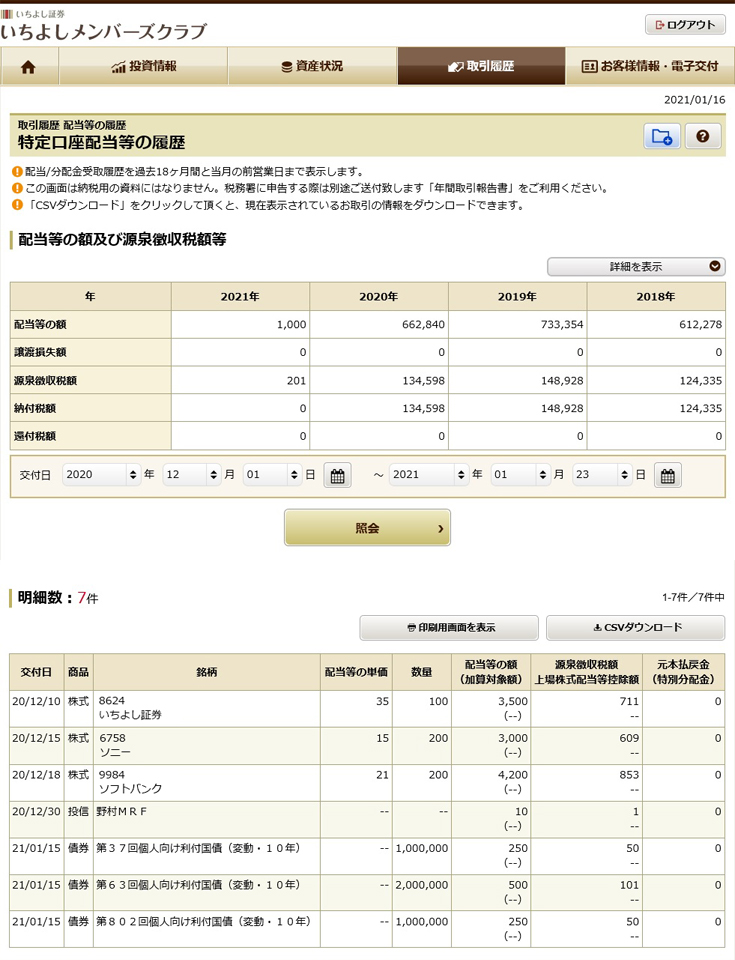Image resolution: width=735 pixels, height=960 pixels.
Task: Open the start date calendar picker
Action: pos(338,476)
